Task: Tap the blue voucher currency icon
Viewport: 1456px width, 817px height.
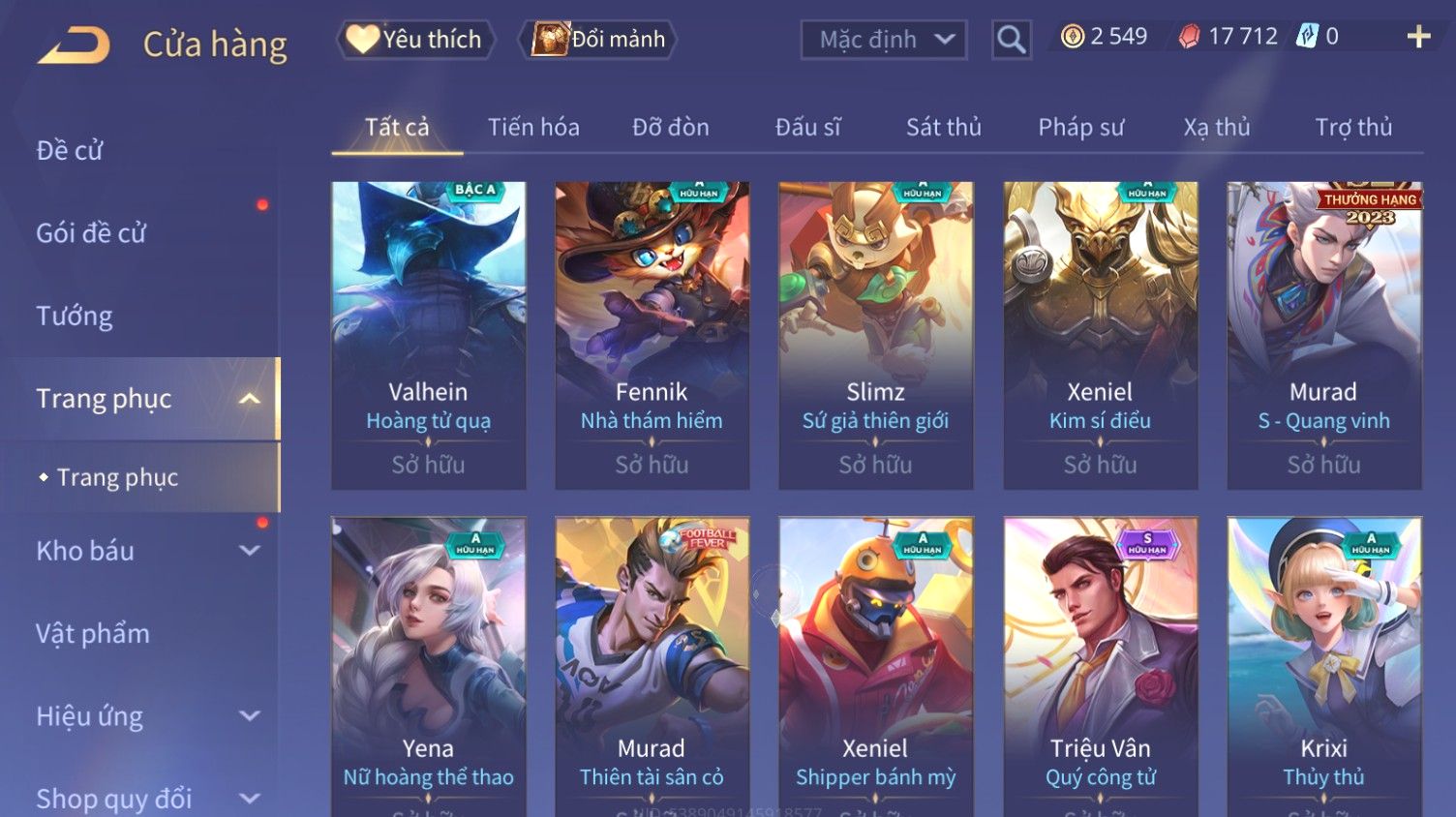Action: click(x=1307, y=37)
